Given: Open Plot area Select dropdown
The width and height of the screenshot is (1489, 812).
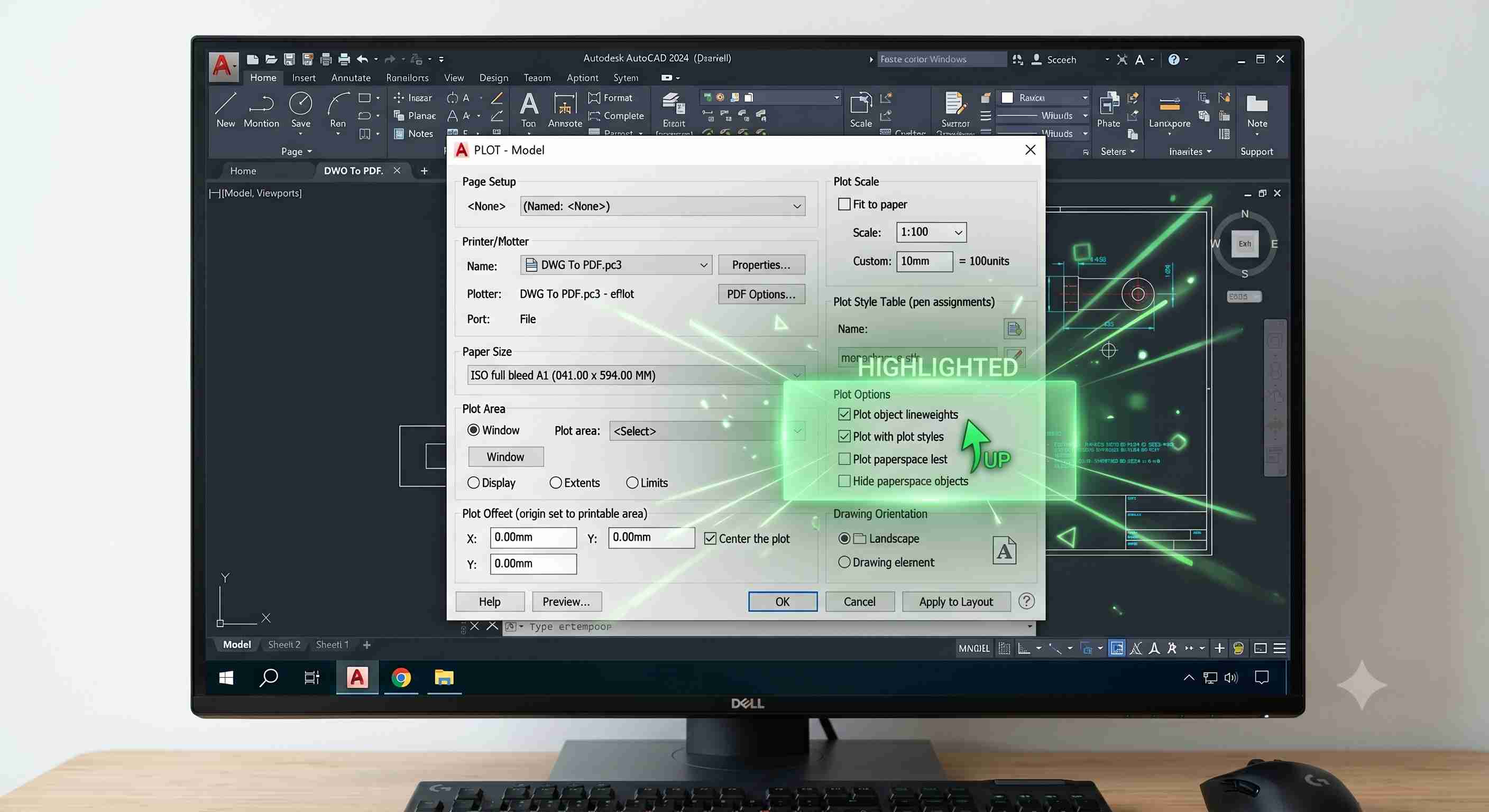Looking at the screenshot, I should tap(707, 431).
